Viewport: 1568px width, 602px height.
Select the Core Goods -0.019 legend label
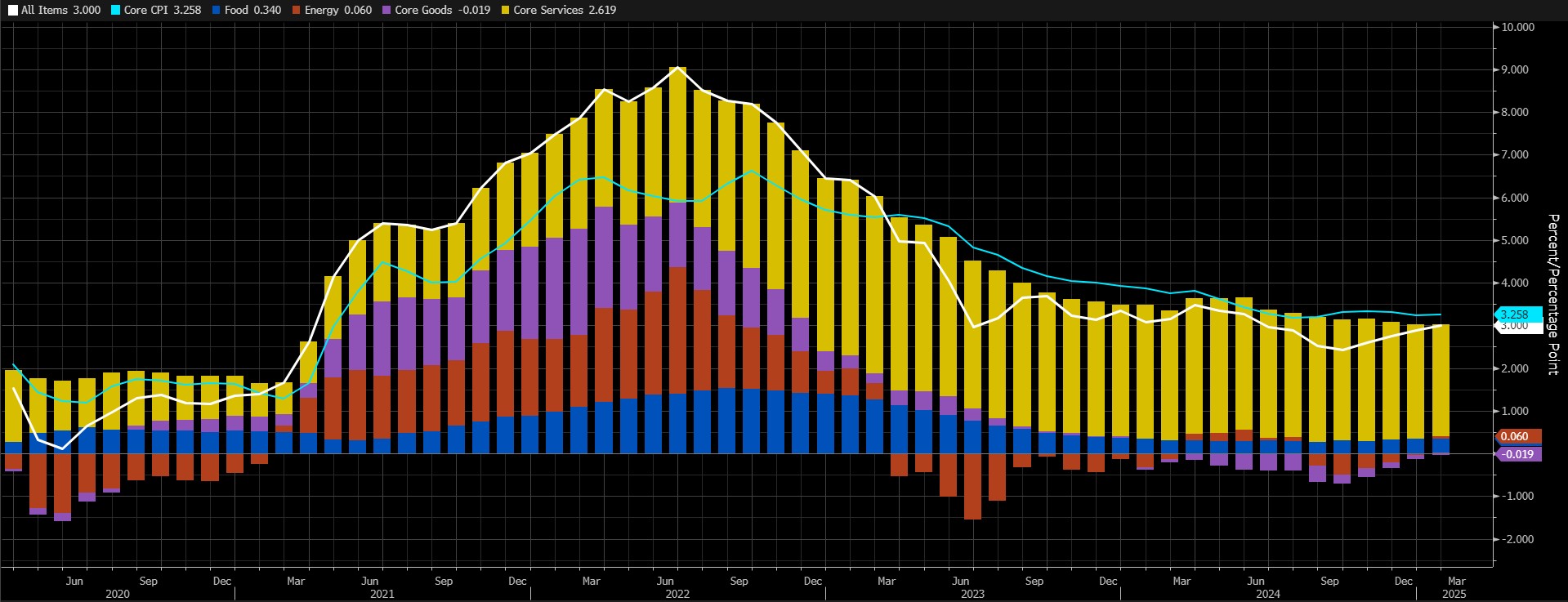443,11
